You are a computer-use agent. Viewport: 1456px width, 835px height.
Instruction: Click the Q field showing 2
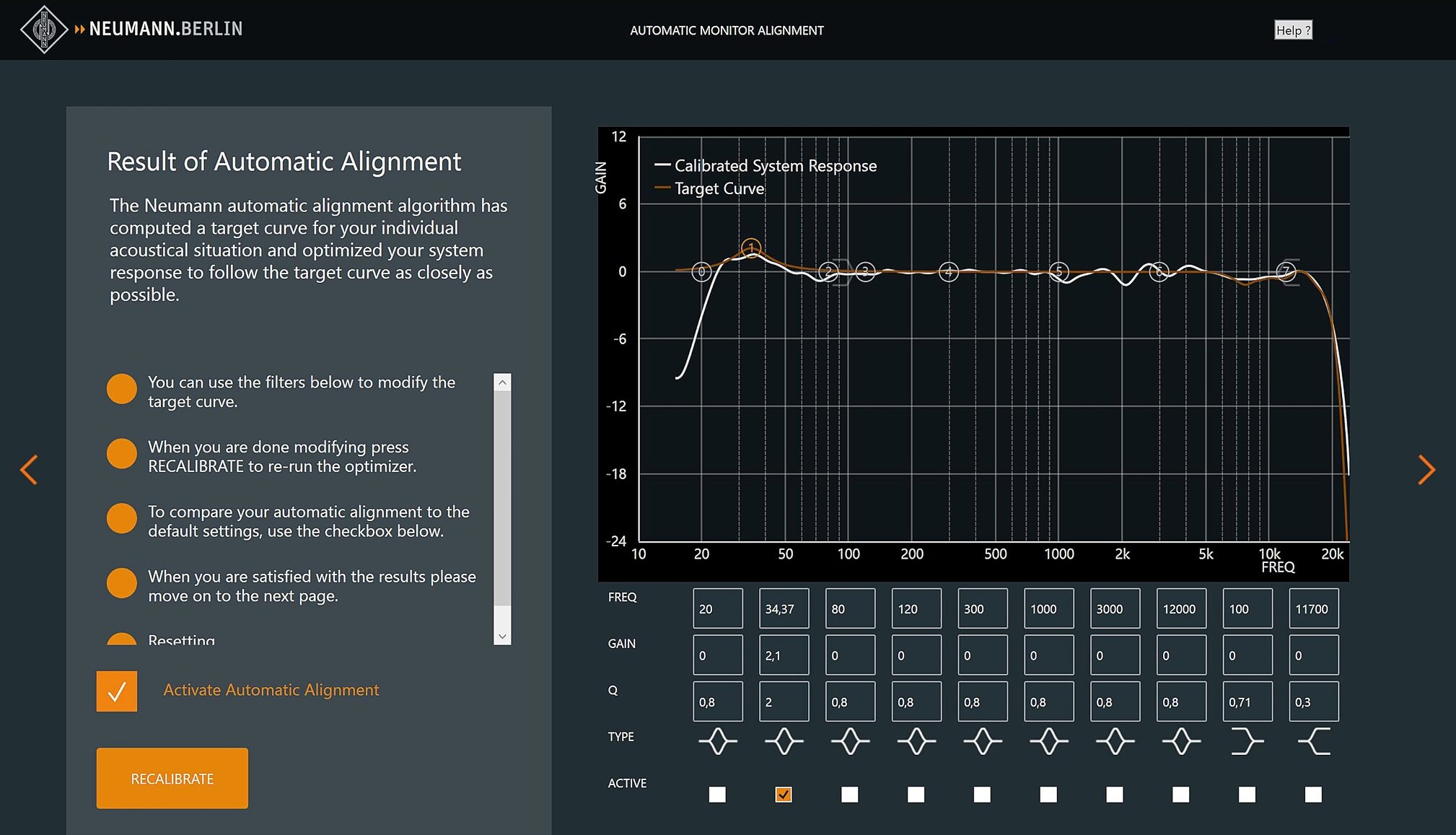point(784,701)
